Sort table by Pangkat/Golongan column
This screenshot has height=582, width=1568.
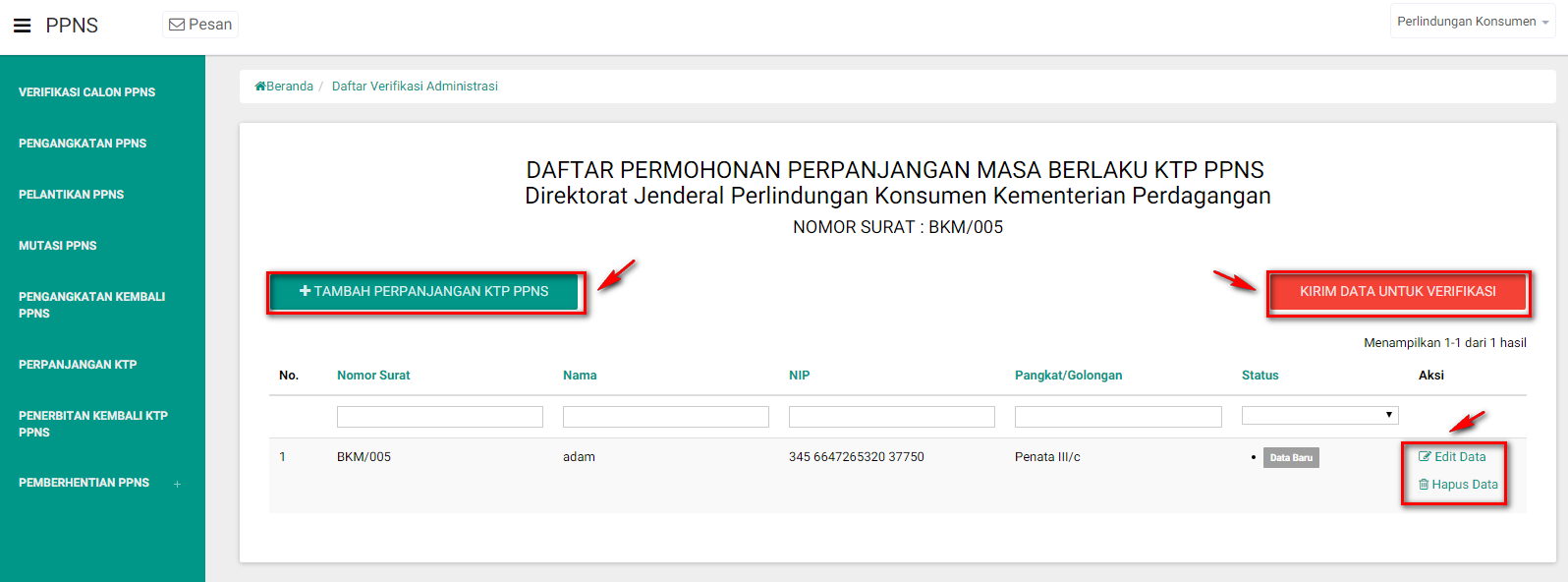(1068, 376)
